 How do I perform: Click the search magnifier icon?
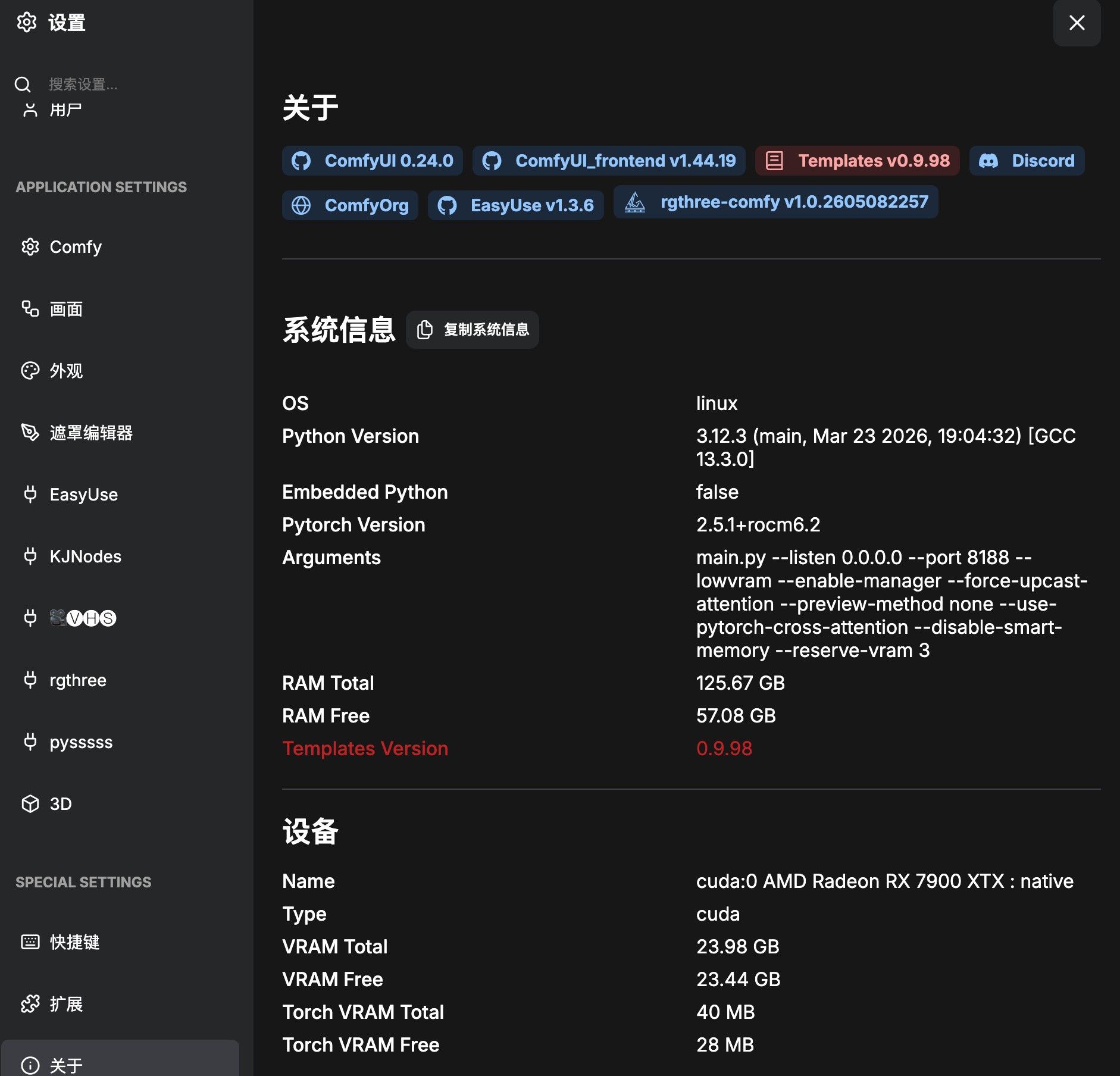pyautogui.click(x=23, y=85)
